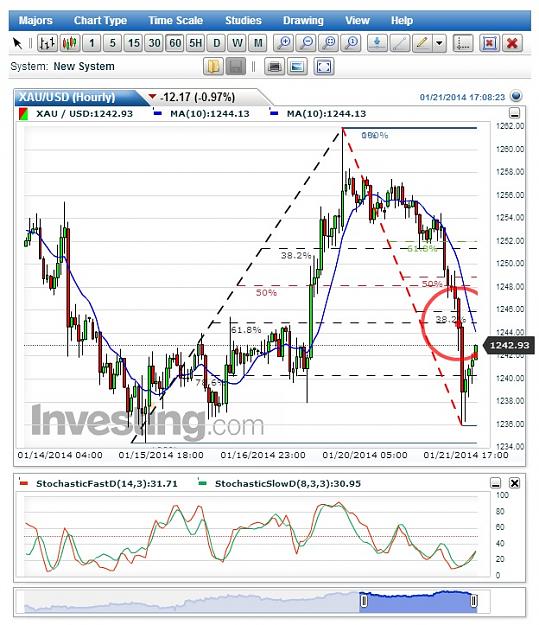Open the Studies menu
The width and height of the screenshot is (539, 625).
[243, 20]
